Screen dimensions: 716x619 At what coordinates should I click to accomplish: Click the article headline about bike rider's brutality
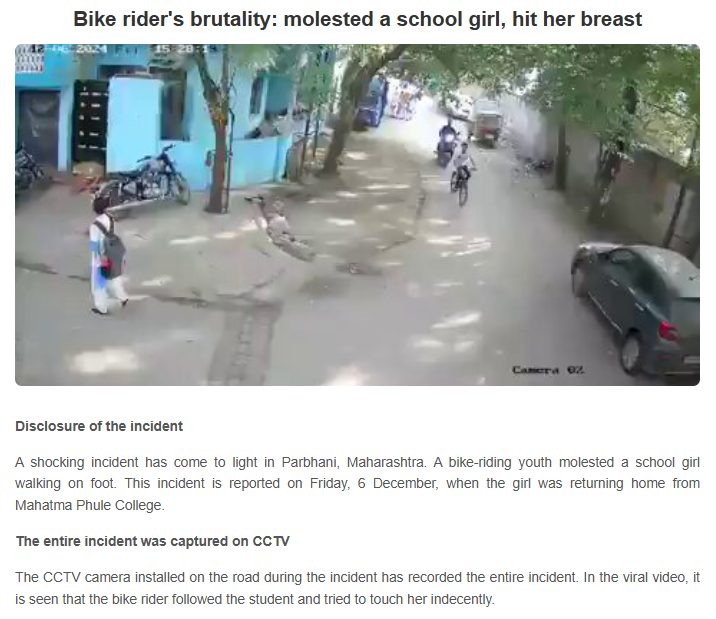coord(358,20)
